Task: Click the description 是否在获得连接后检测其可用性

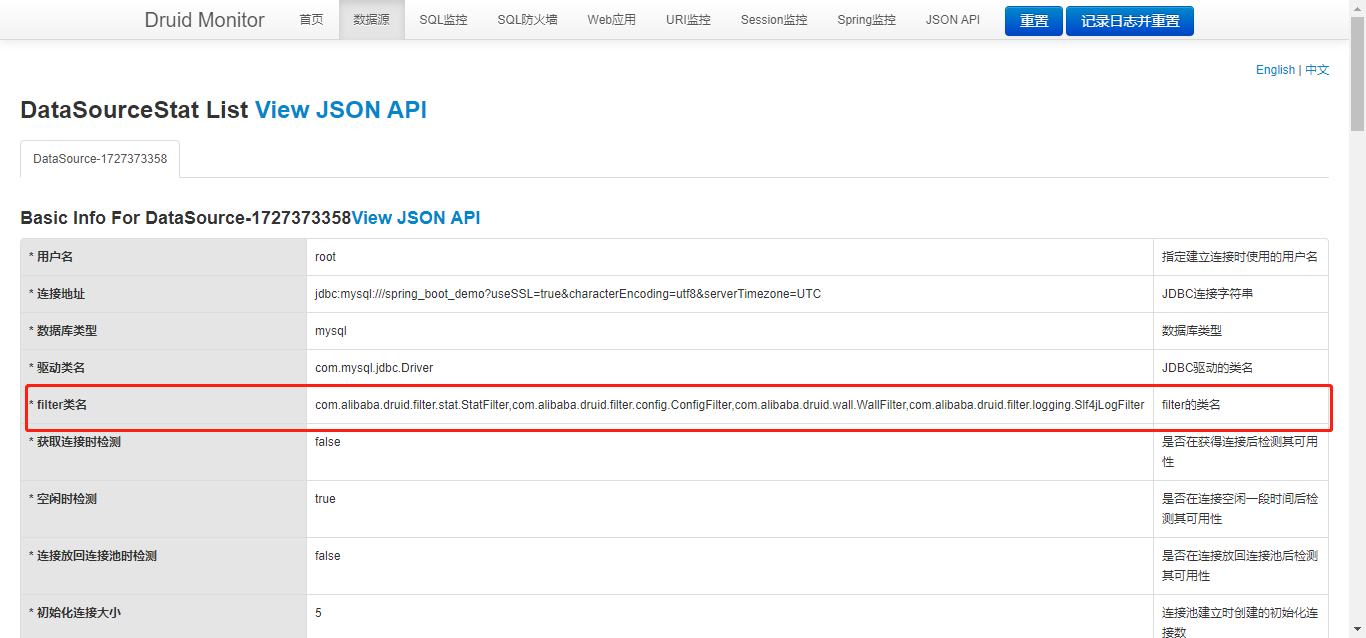Action: tap(1240, 452)
